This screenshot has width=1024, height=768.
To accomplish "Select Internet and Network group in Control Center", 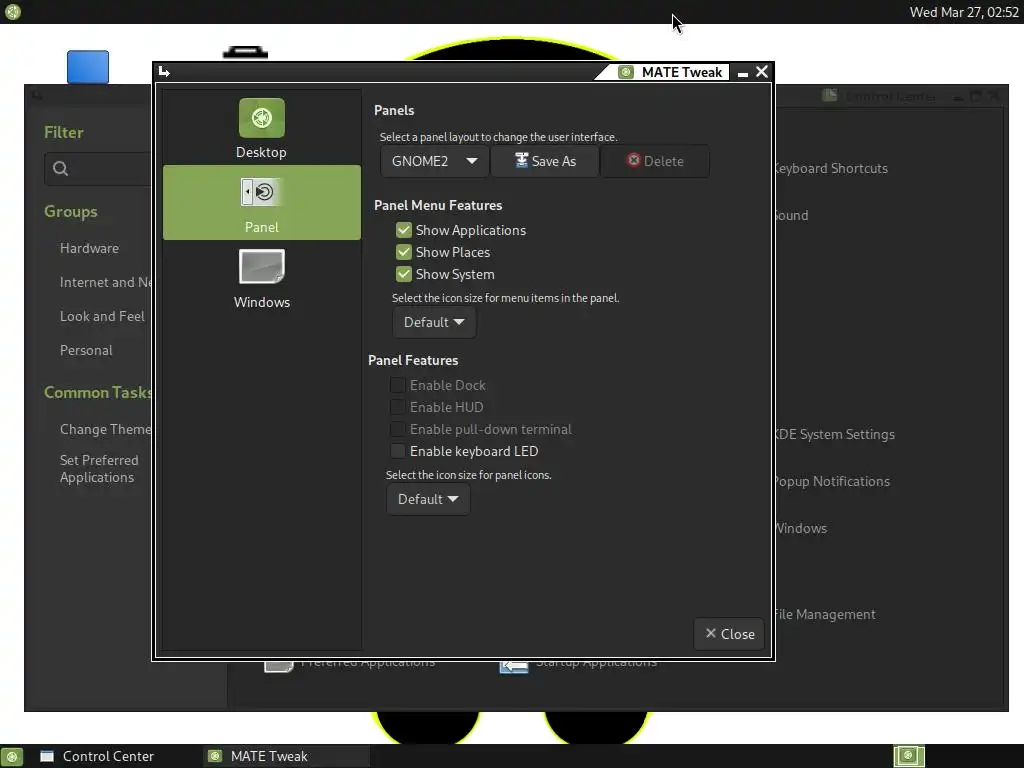I will point(106,282).
